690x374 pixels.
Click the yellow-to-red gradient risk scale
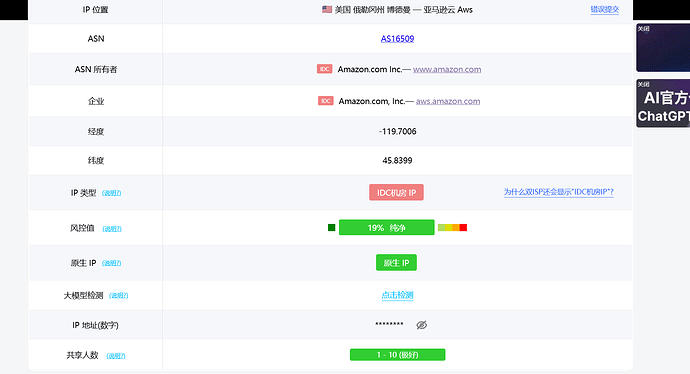click(x=452, y=227)
